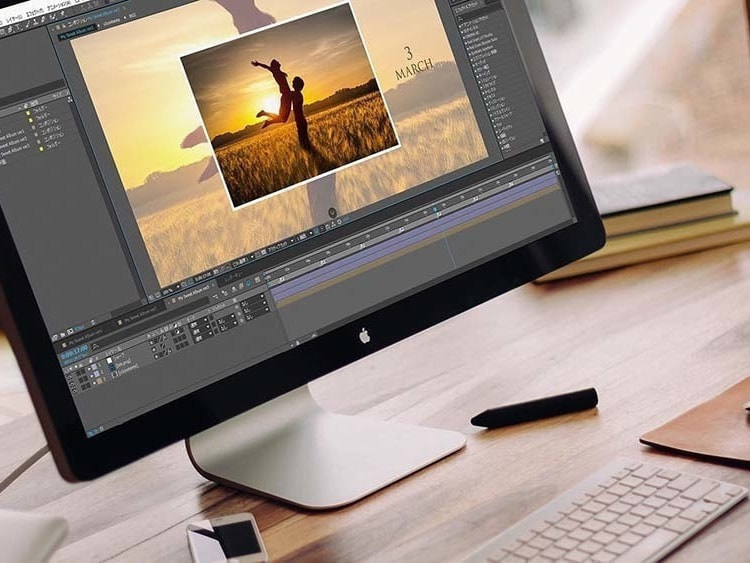Select the 3 MARCH text in viewer
Image resolution: width=750 pixels, height=563 pixels.
point(413,63)
